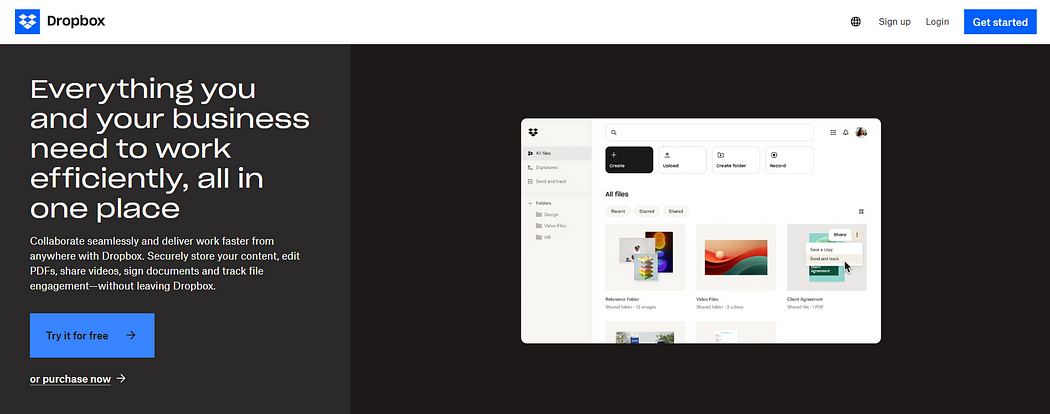Open the three-dot menu next to Share

click(857, 234)
